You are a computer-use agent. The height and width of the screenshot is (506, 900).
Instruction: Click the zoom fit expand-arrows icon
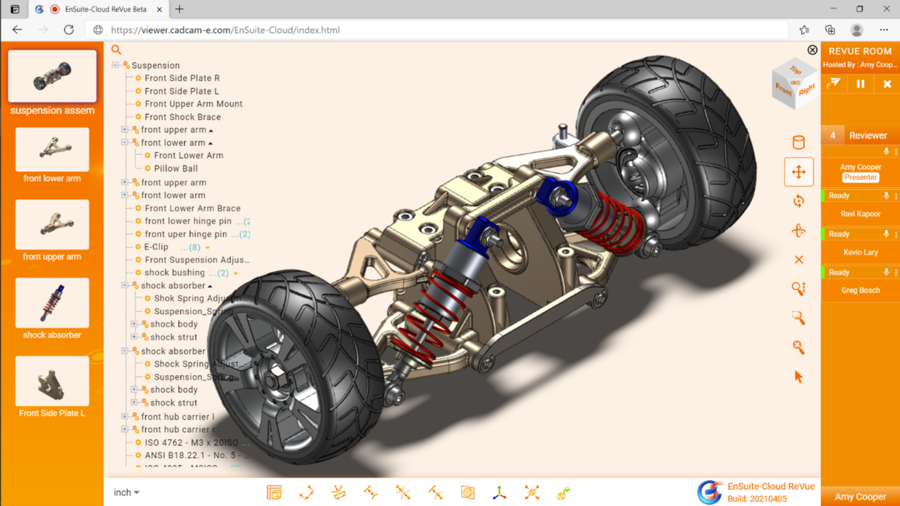532,493
